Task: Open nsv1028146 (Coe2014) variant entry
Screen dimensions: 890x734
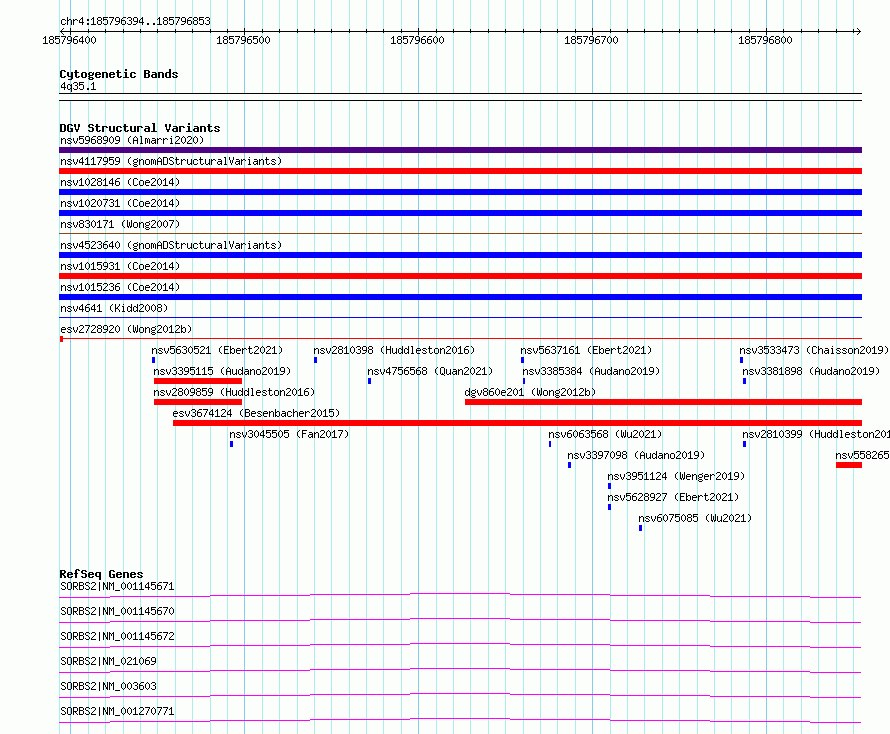Action: (x=120, y=182)
